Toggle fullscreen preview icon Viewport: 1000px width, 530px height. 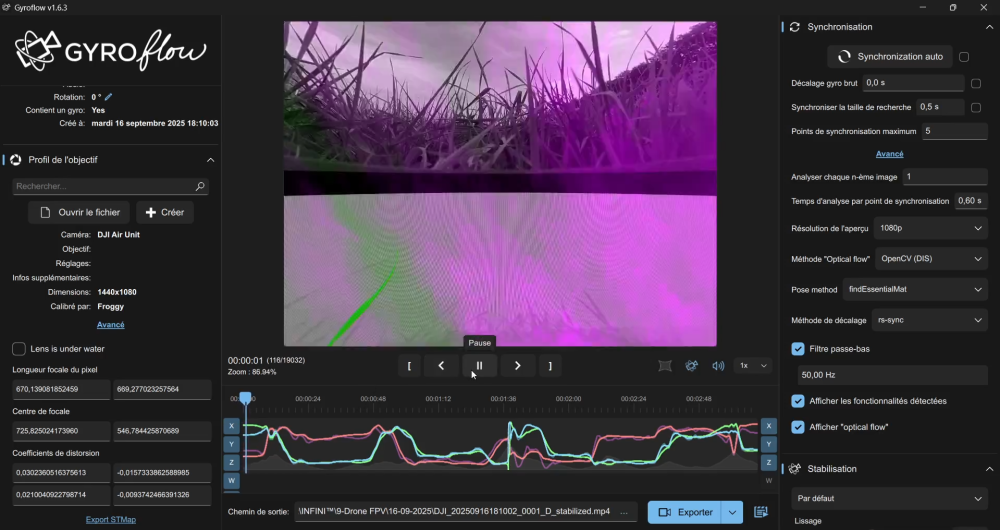tap(665, 366)
